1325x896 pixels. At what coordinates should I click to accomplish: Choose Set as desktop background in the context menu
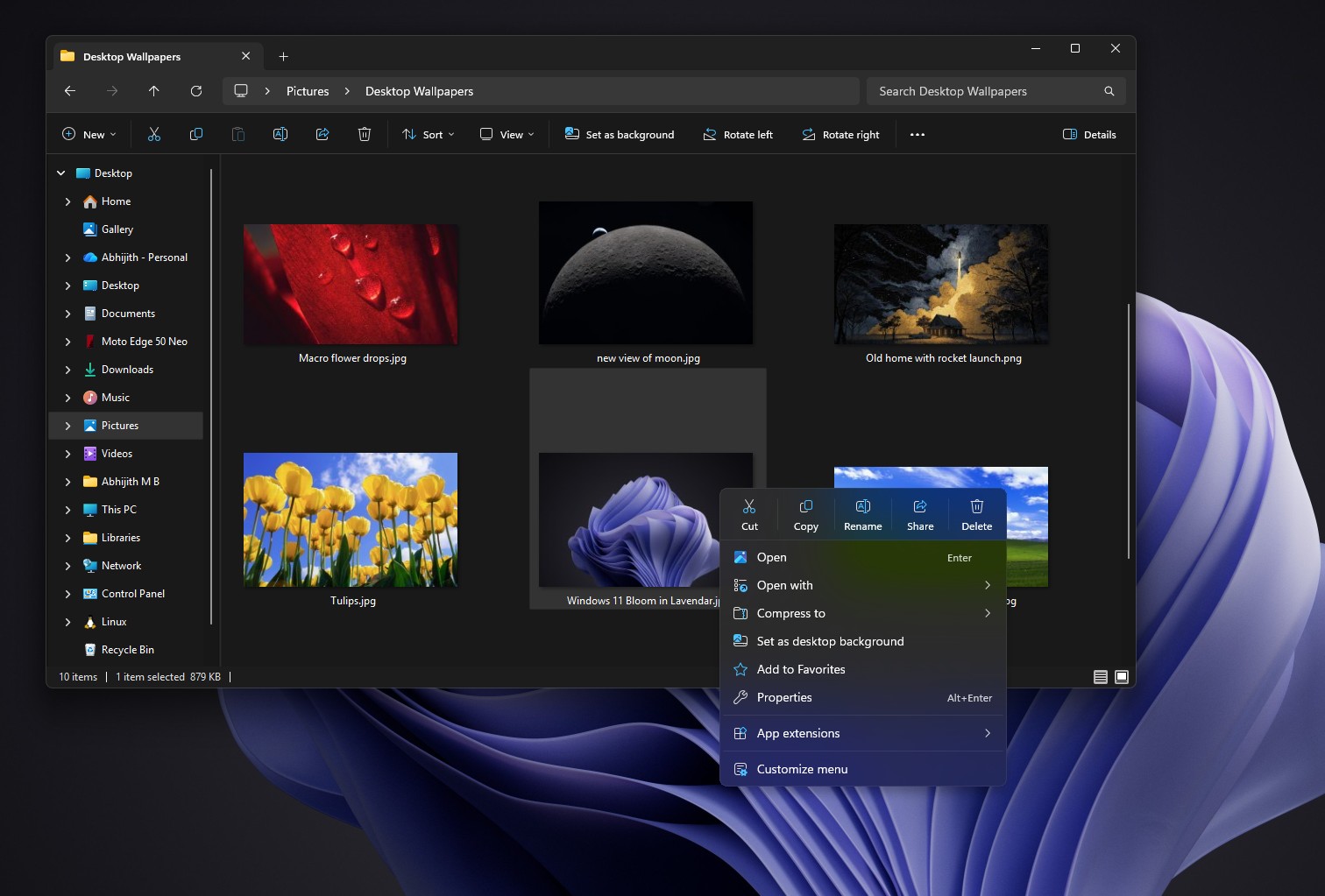[x=863, y=641]
